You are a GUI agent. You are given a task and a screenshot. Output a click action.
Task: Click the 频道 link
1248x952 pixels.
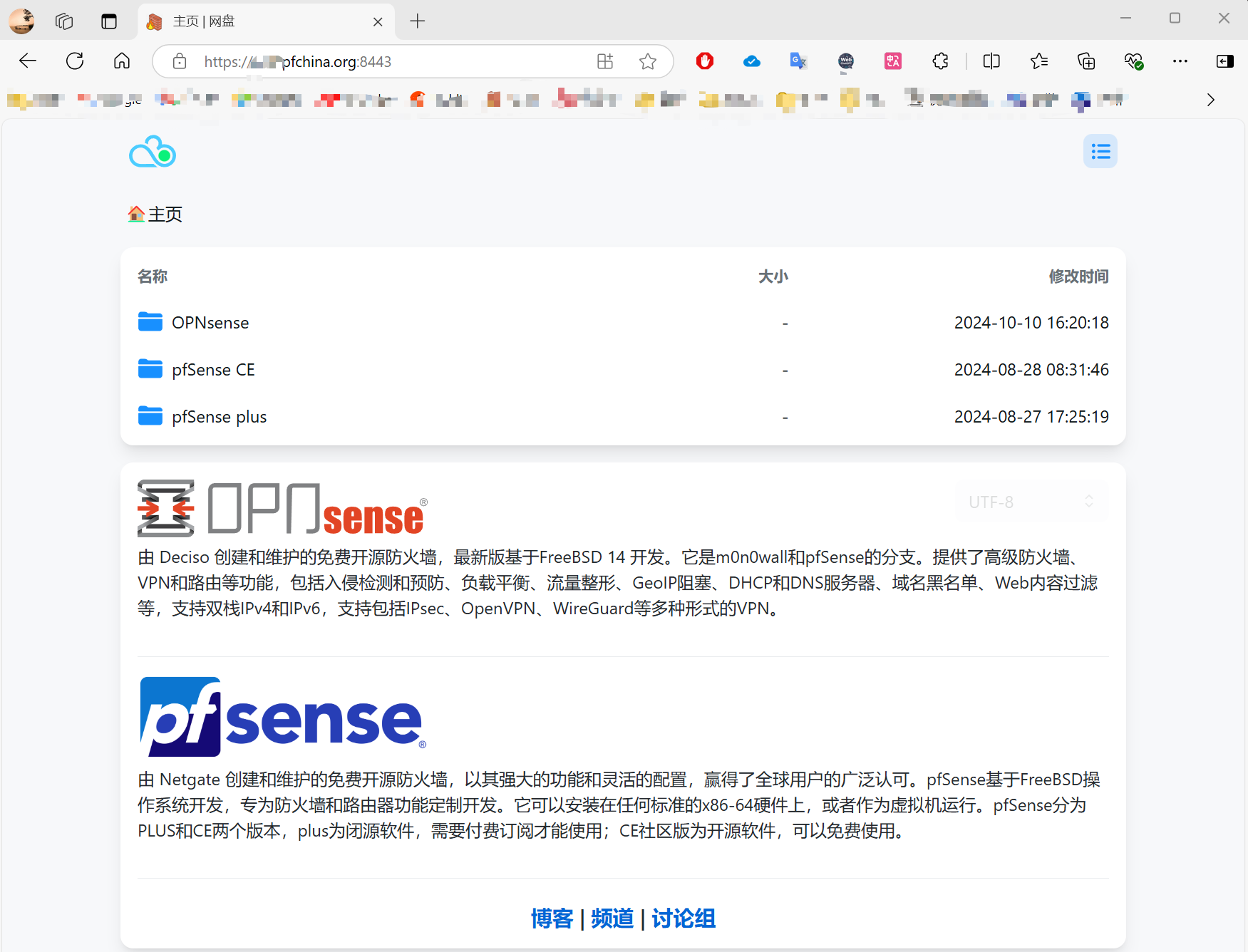tap(612, 919)
